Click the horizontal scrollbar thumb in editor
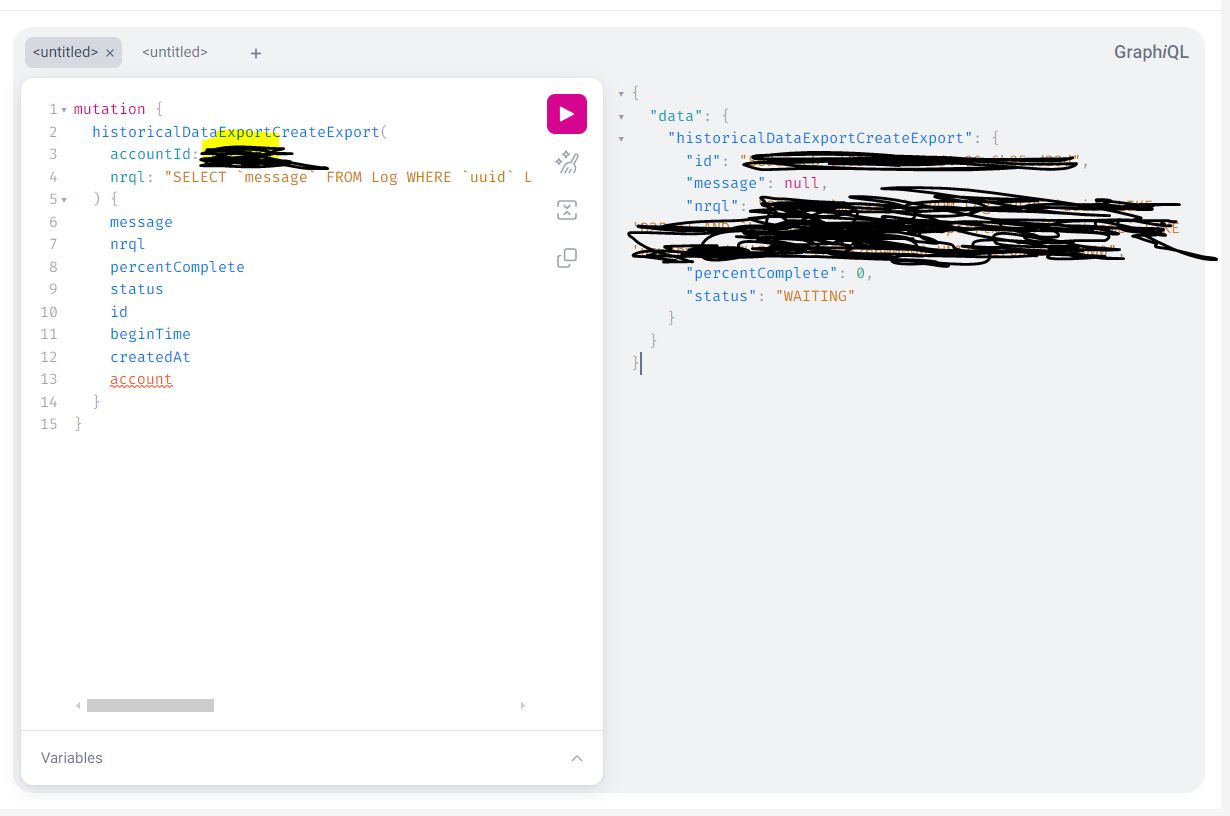1230x816 pixels. pyautogui.click(x=150, y=705)
